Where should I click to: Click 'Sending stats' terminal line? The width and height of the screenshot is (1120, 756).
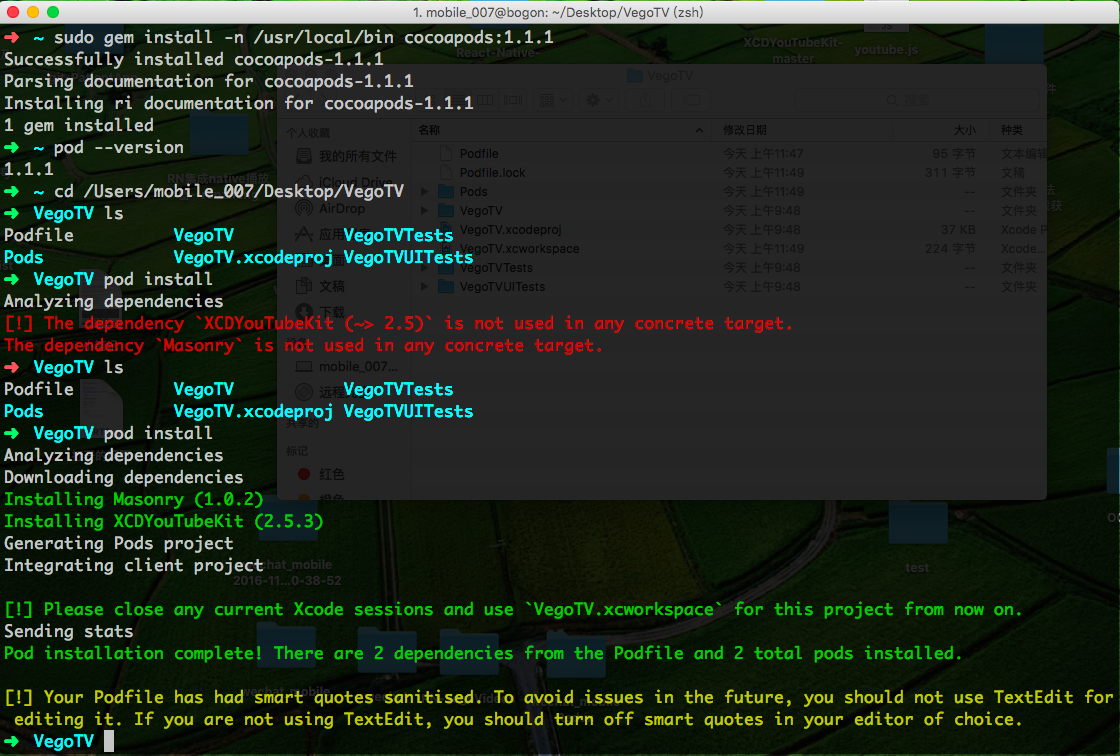coord(69,631)
